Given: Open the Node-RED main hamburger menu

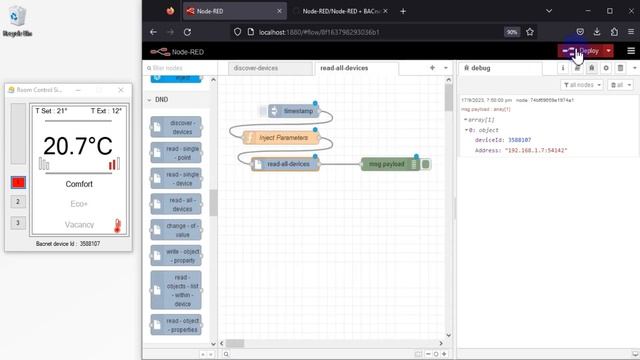Looking at the screenshot, I should pos(631,51).
